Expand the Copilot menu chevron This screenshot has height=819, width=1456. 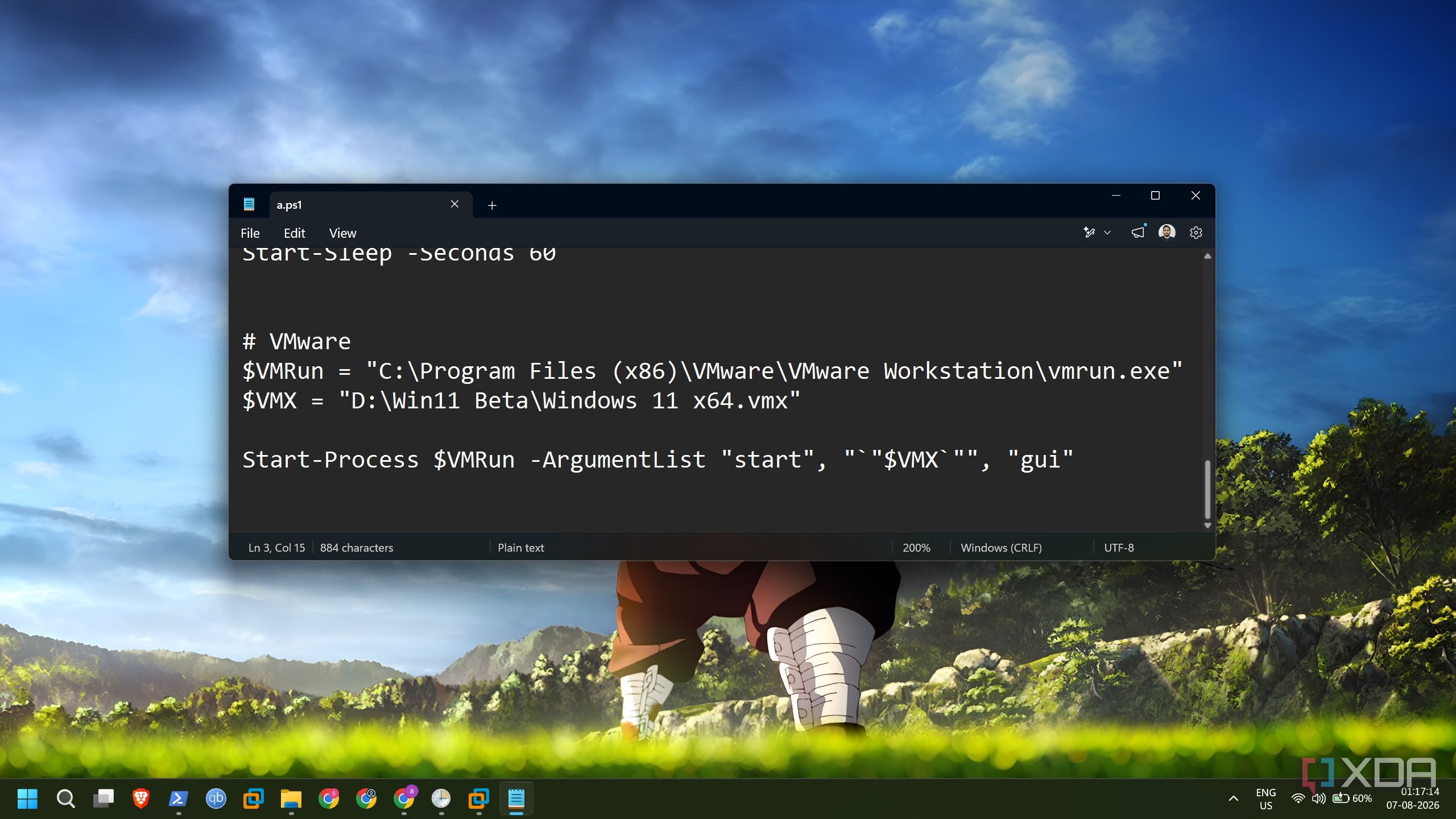(1107, 233)
